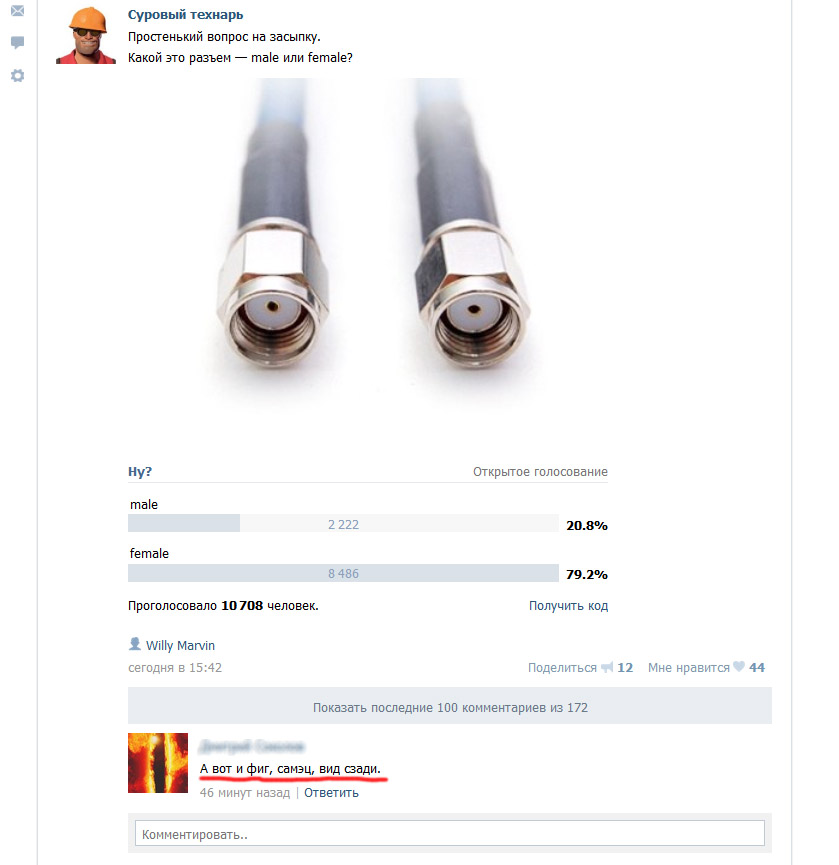Image resolution: width=839 pixels, height=865 pixels.
Task: Open the speech bubble comments icon
Action: point(18,42)
